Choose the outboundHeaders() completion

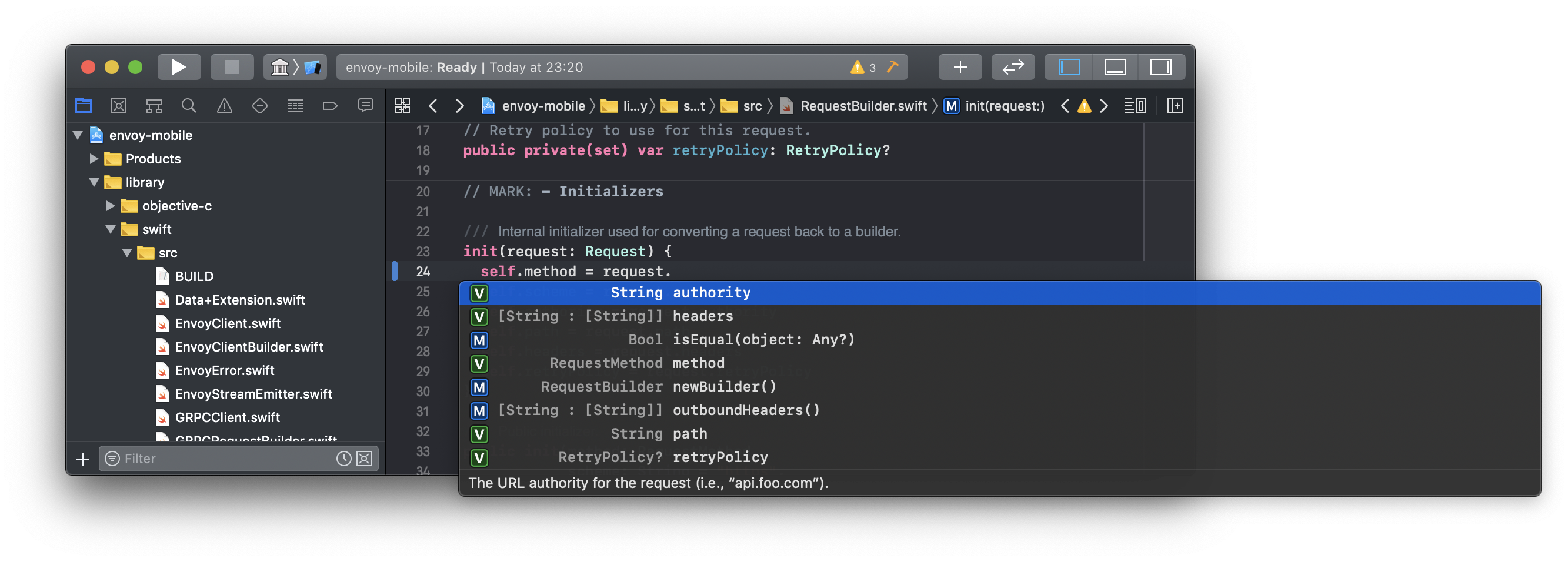coord(999,410)
